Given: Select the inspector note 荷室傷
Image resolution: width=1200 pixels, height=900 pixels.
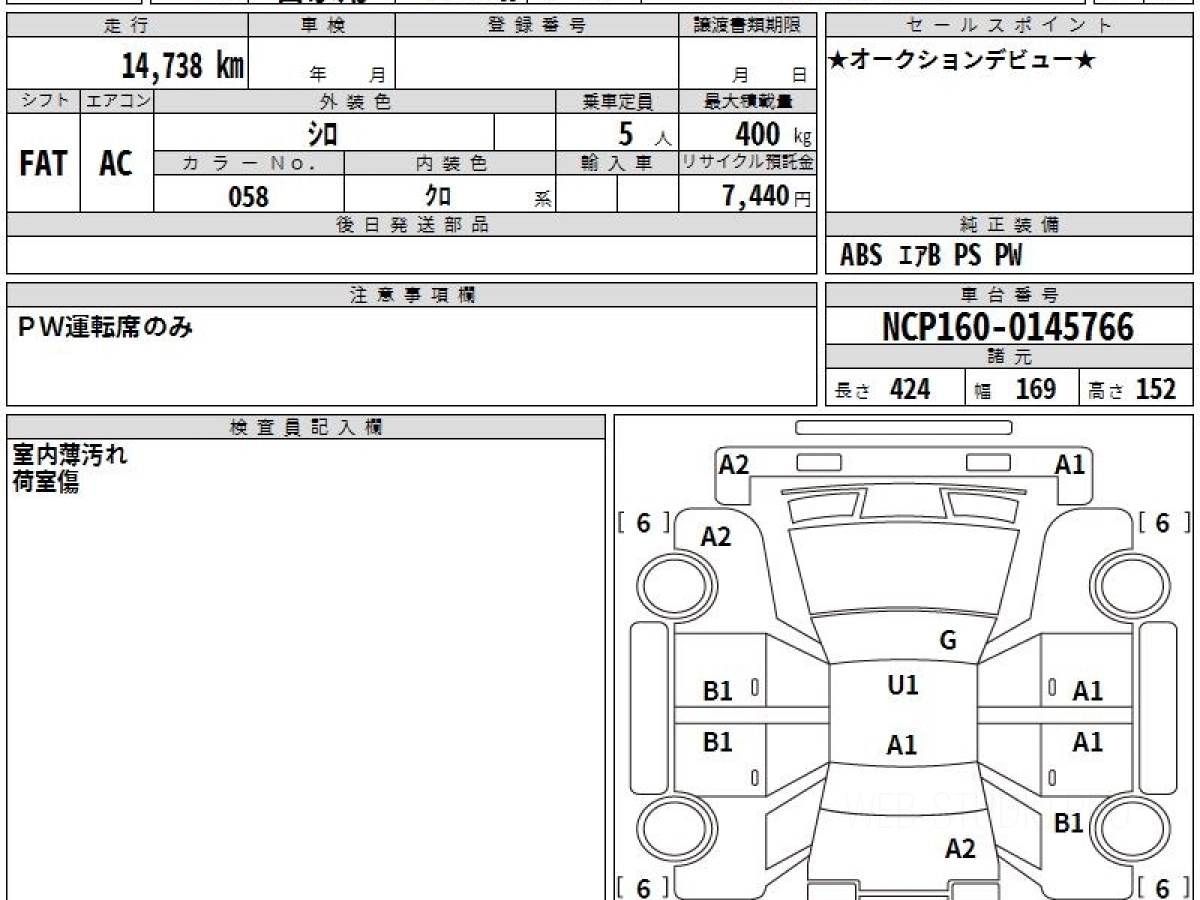Looking at the screenshot, I should (x=46, y=481).
